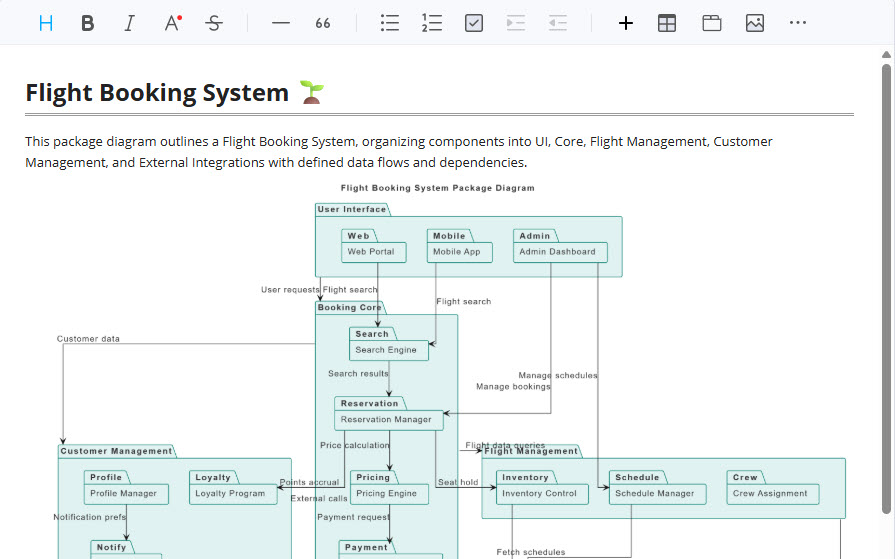Click the seedling emoji in the title
The height and width of the screenshot is (559, 895).
click(x=312, y=92)
